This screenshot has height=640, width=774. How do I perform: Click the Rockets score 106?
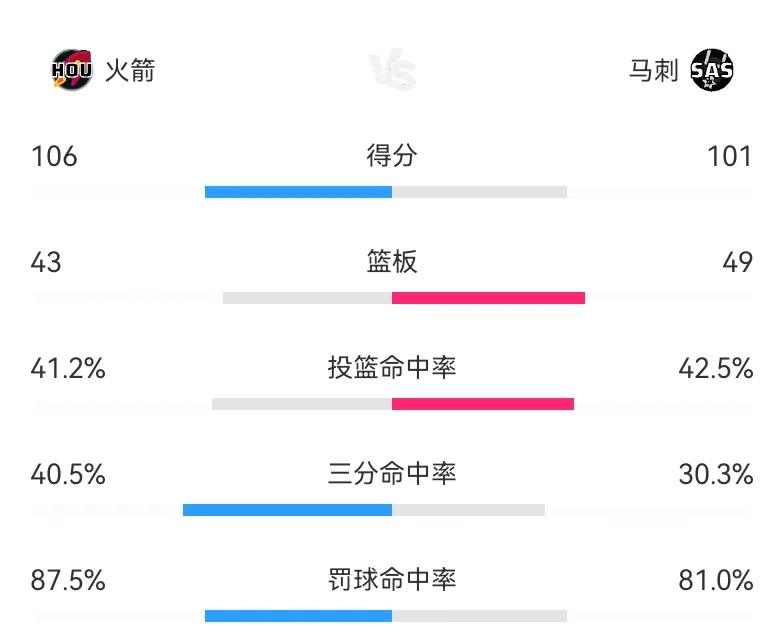pyautogui.click(x=54, y=156)
